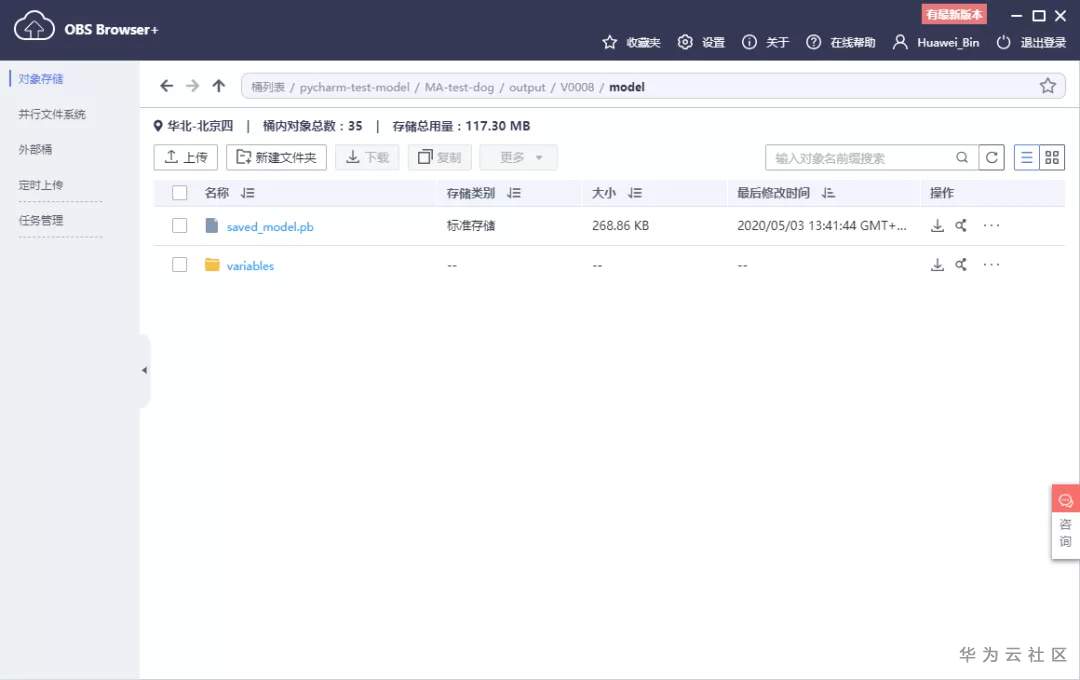Click the red 有最新版本 update badge
This screenshot has height=680, width=1080.
coord(954,14)
